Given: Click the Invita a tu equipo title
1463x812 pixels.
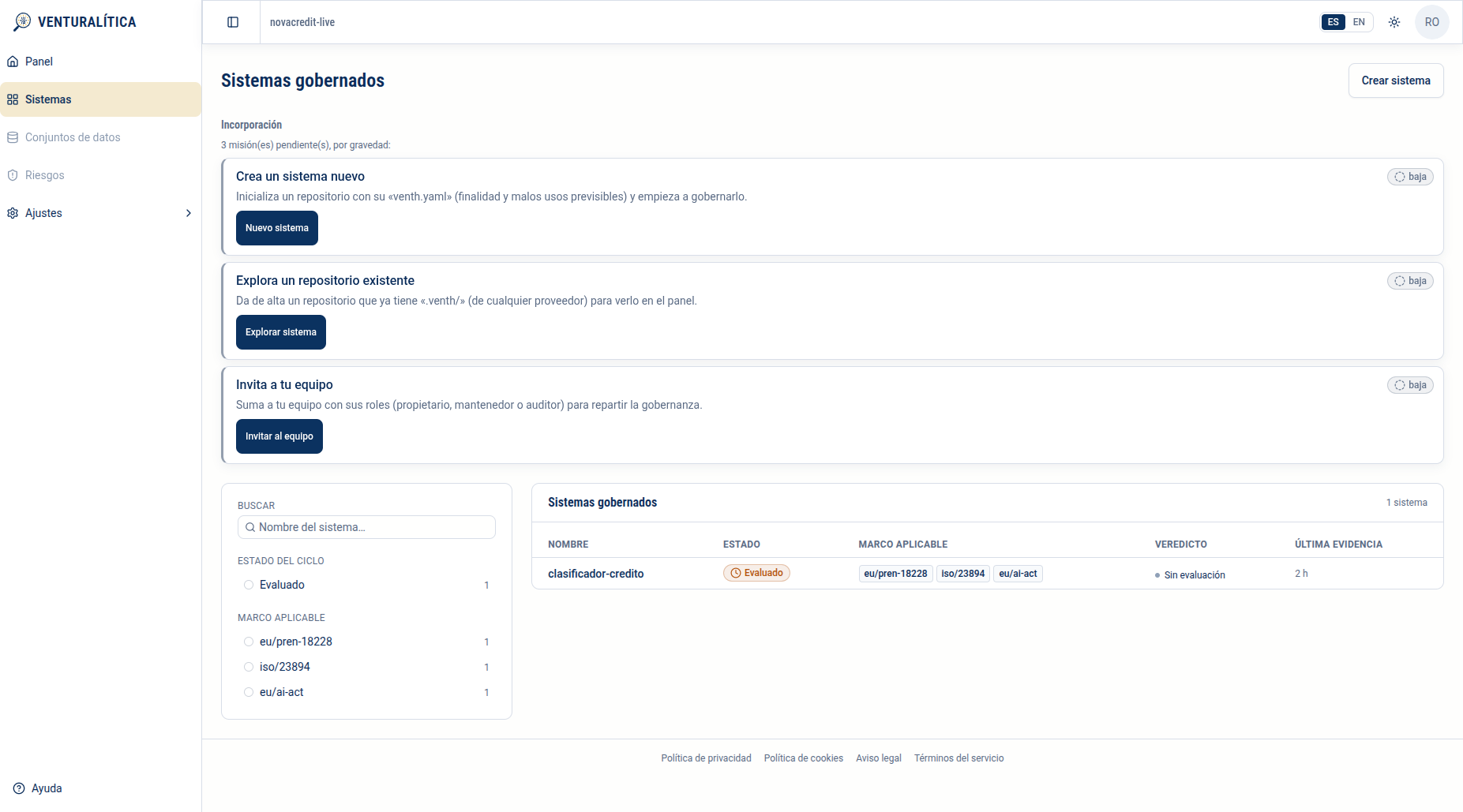Looking at the screenshot, I should [284, 385].
